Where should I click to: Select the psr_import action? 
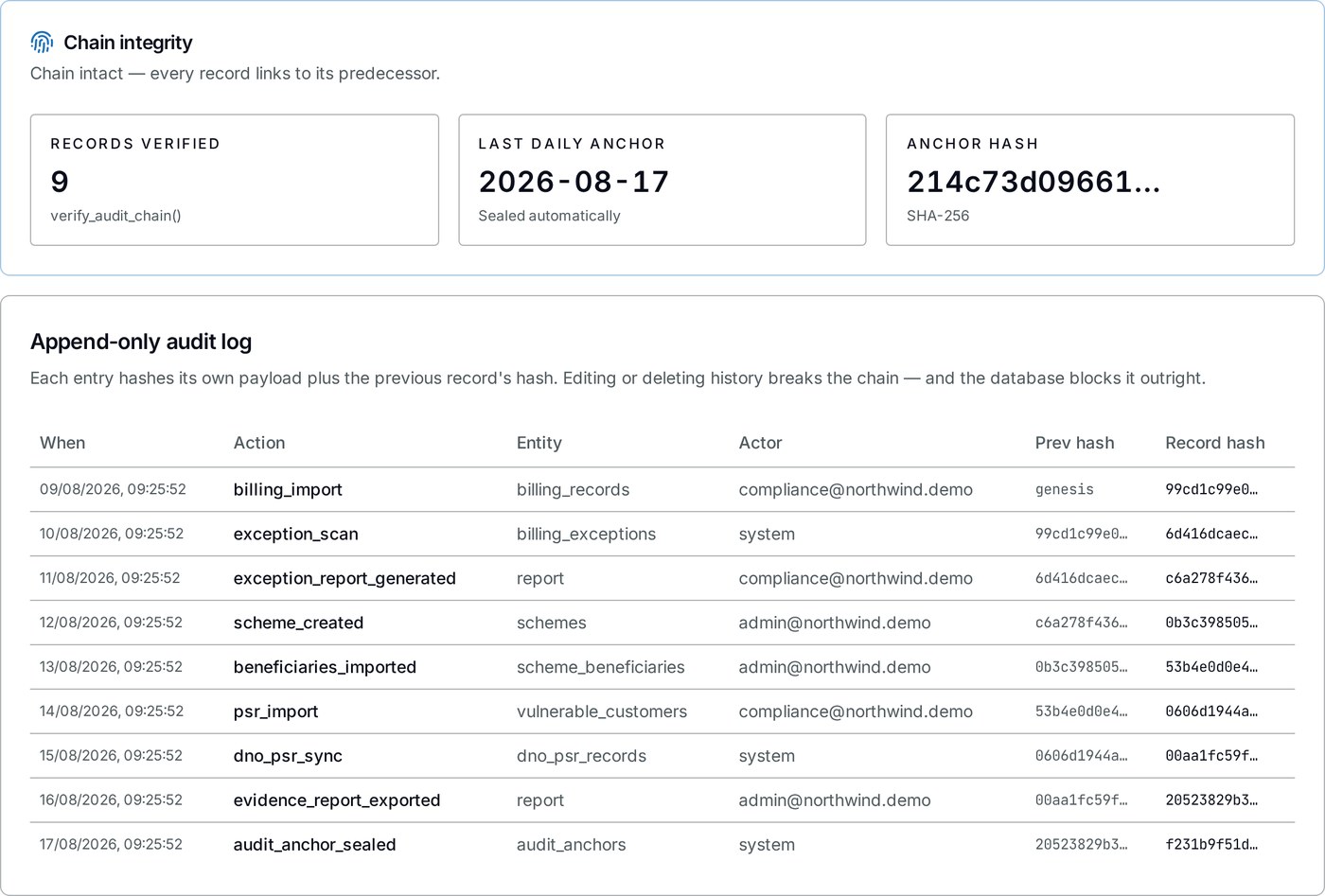(x=275, y=712)
